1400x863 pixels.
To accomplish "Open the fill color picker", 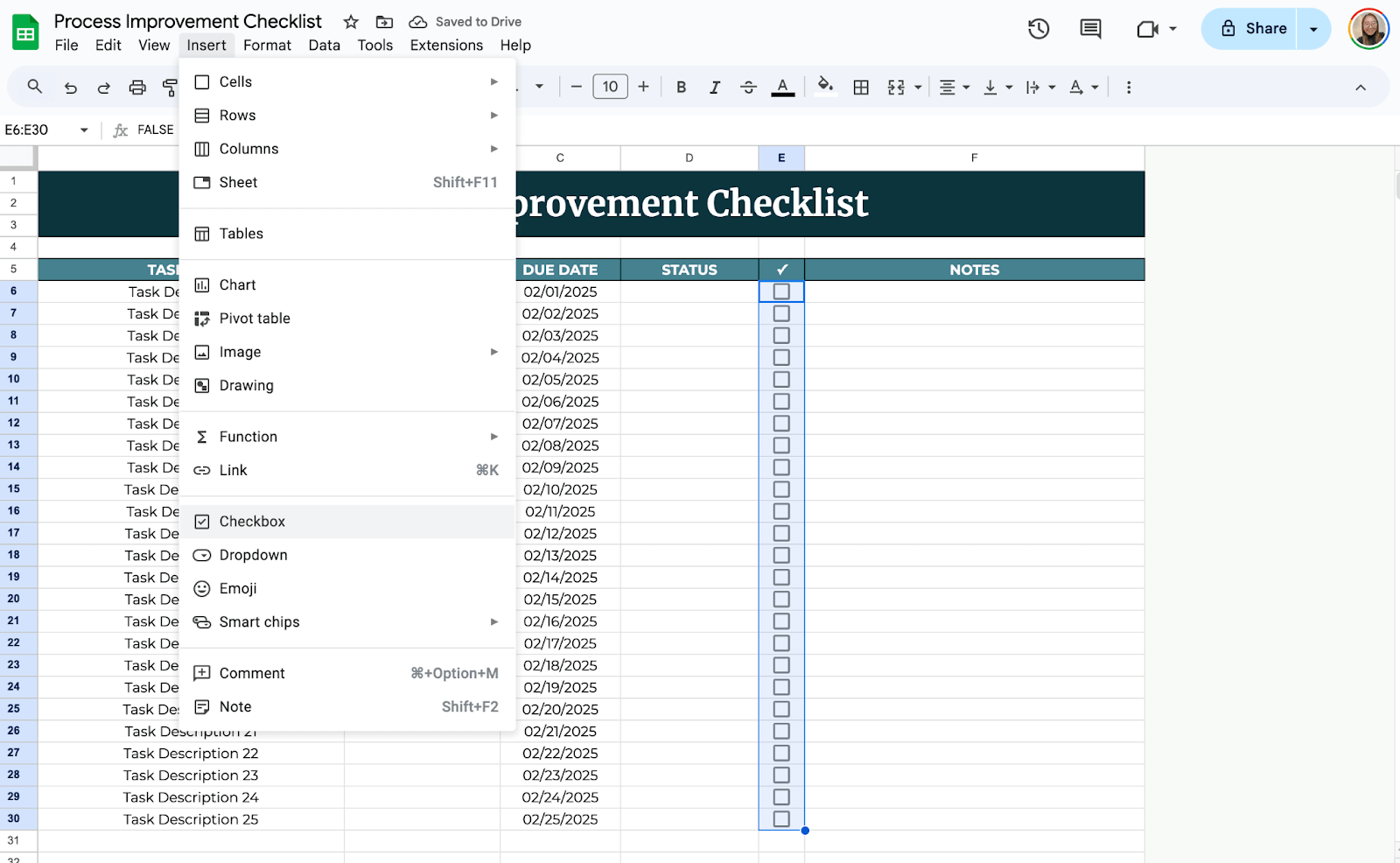I will click(x=824, y=87).
